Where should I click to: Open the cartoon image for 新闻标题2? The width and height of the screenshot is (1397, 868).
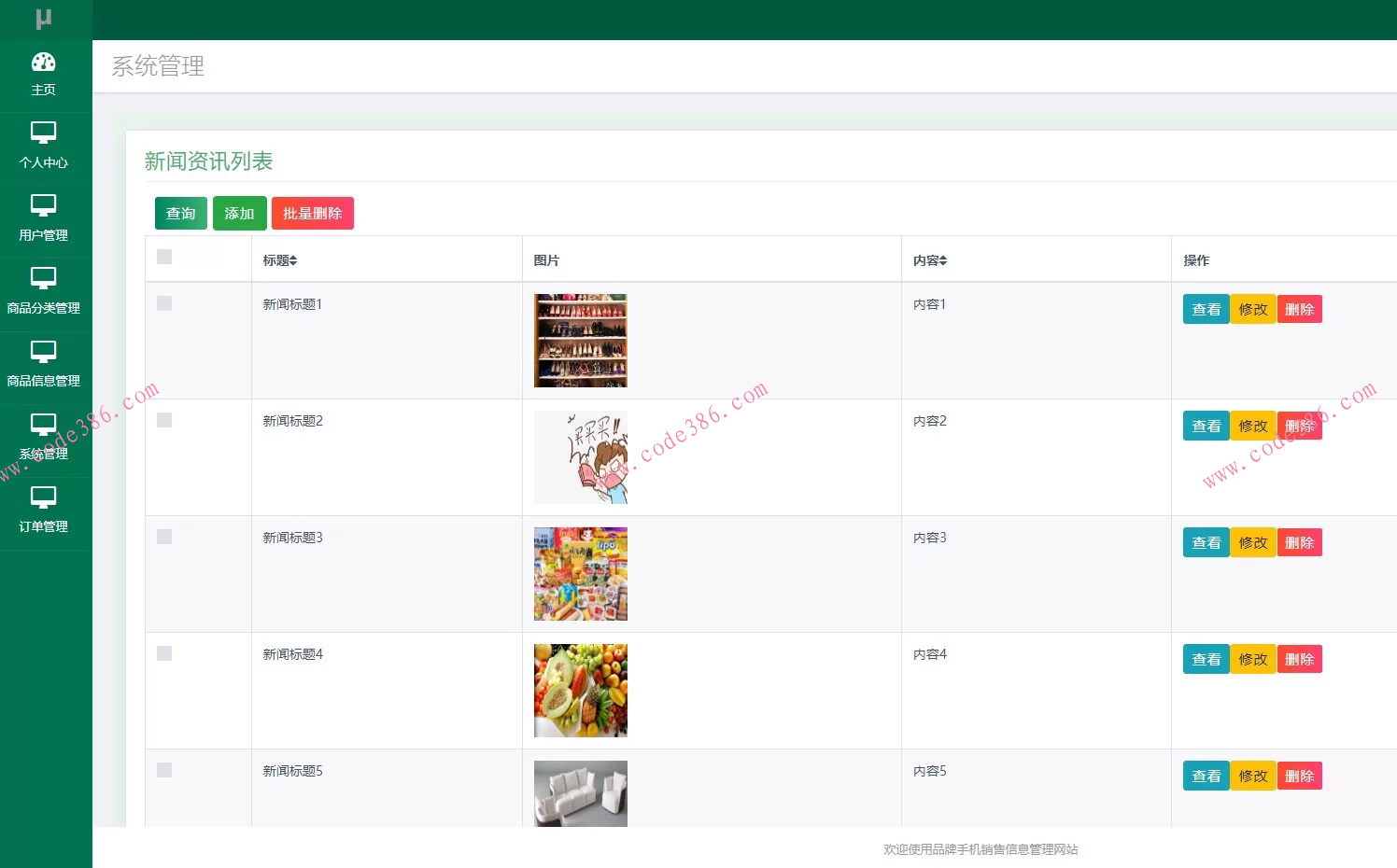581,457
